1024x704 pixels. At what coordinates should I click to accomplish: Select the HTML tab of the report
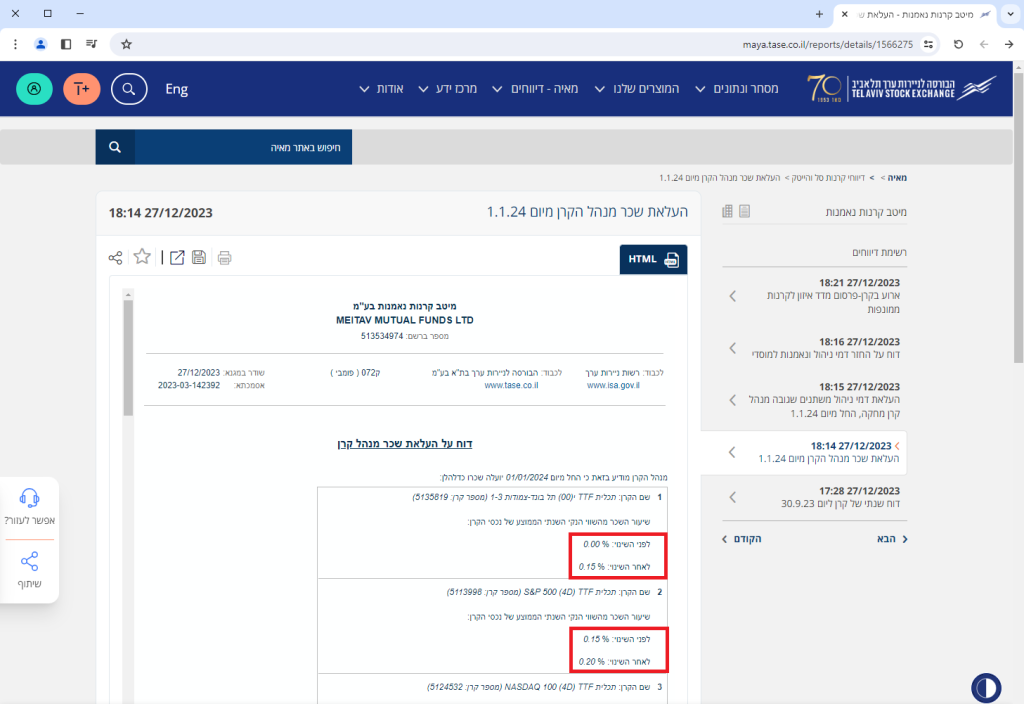(x=652, y=259)
